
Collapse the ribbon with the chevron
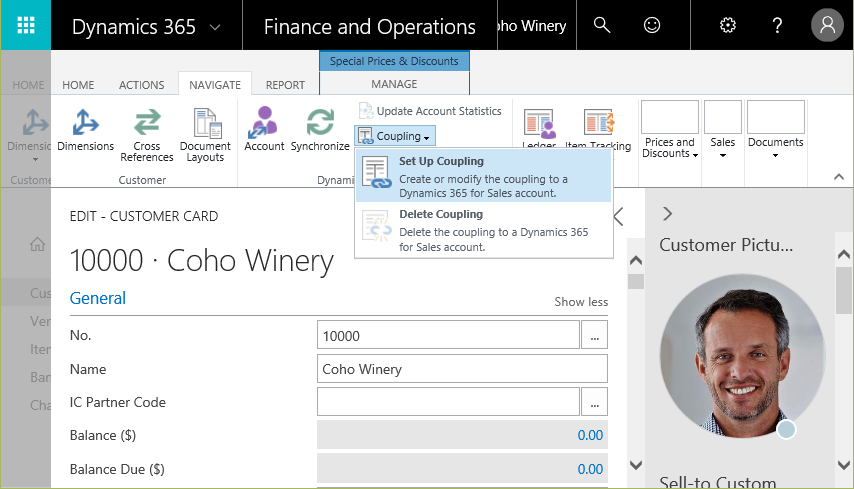point(839,176)
